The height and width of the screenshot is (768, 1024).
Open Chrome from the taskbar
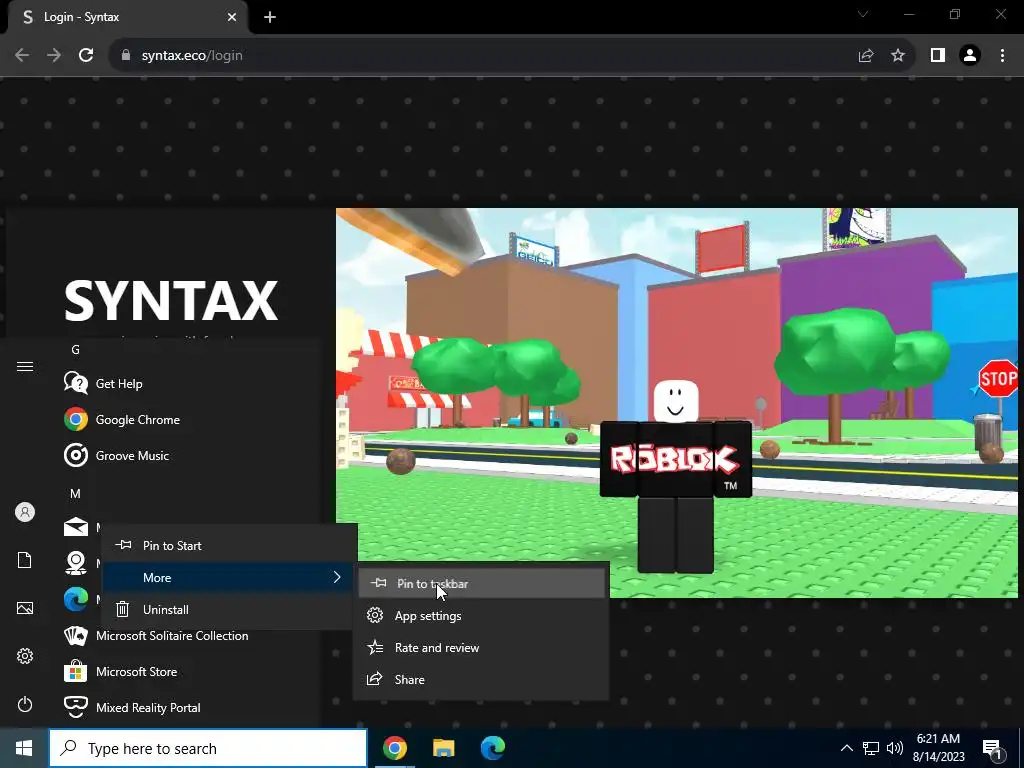(x=394, y=748)
